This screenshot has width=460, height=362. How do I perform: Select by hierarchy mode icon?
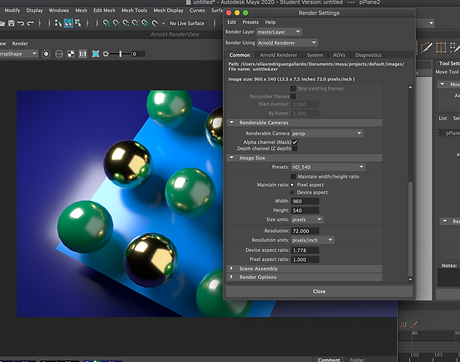pyautogui.click(x=58, y=23)
